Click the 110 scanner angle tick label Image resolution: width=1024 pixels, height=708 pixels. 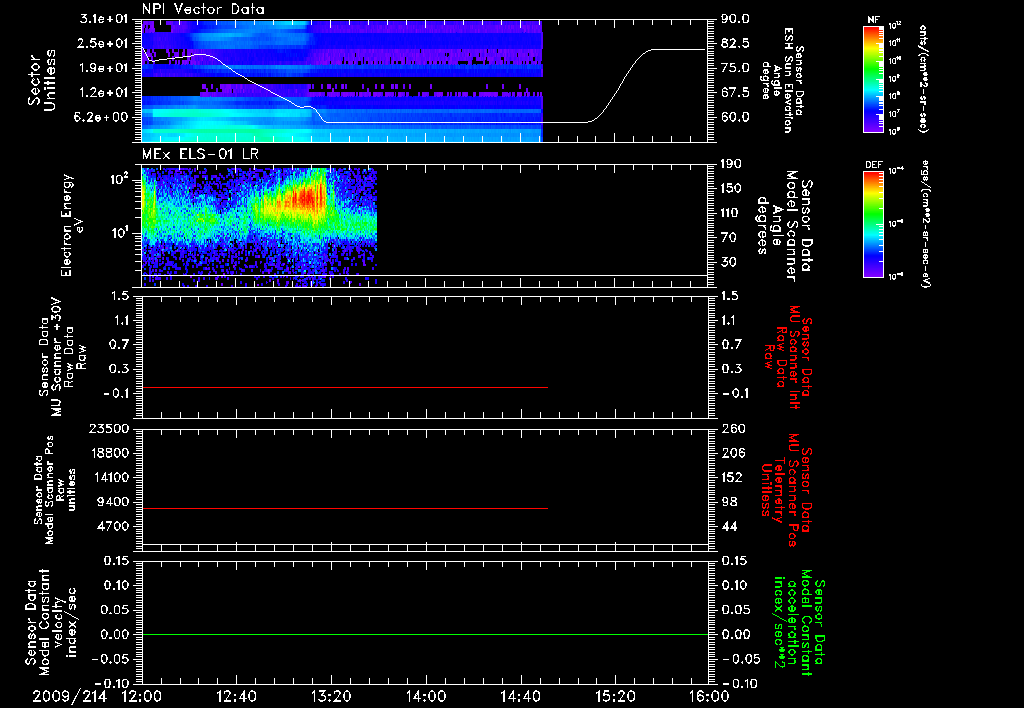tap(731, 213)
